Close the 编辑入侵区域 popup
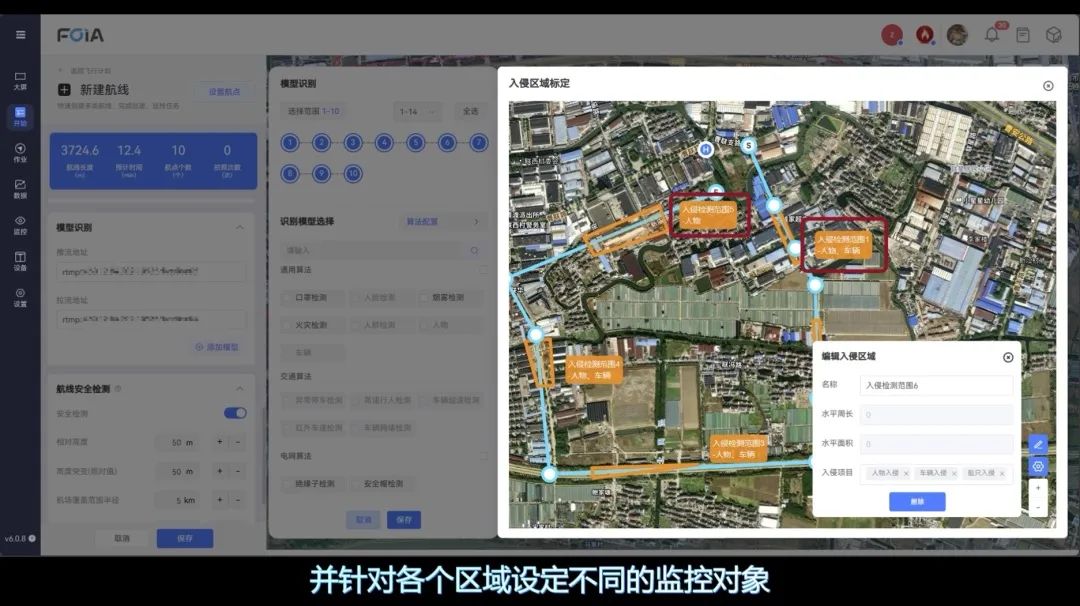 (x=1008, y=357)
